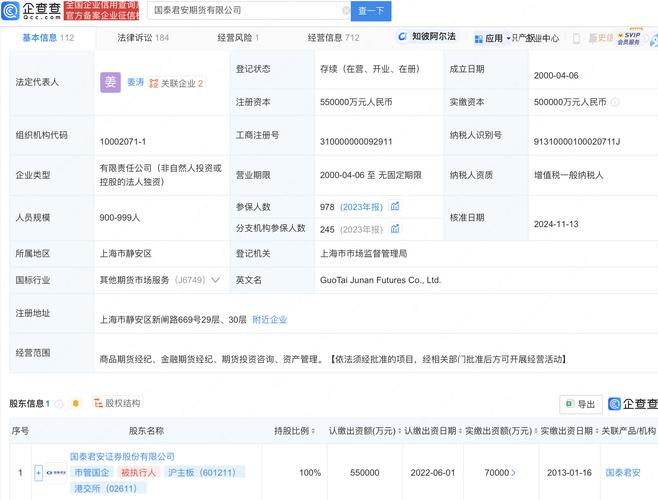This screenshot has height=500, width=658.
Task: Open legal representative 姜涛 link
Action: [135, 82]
